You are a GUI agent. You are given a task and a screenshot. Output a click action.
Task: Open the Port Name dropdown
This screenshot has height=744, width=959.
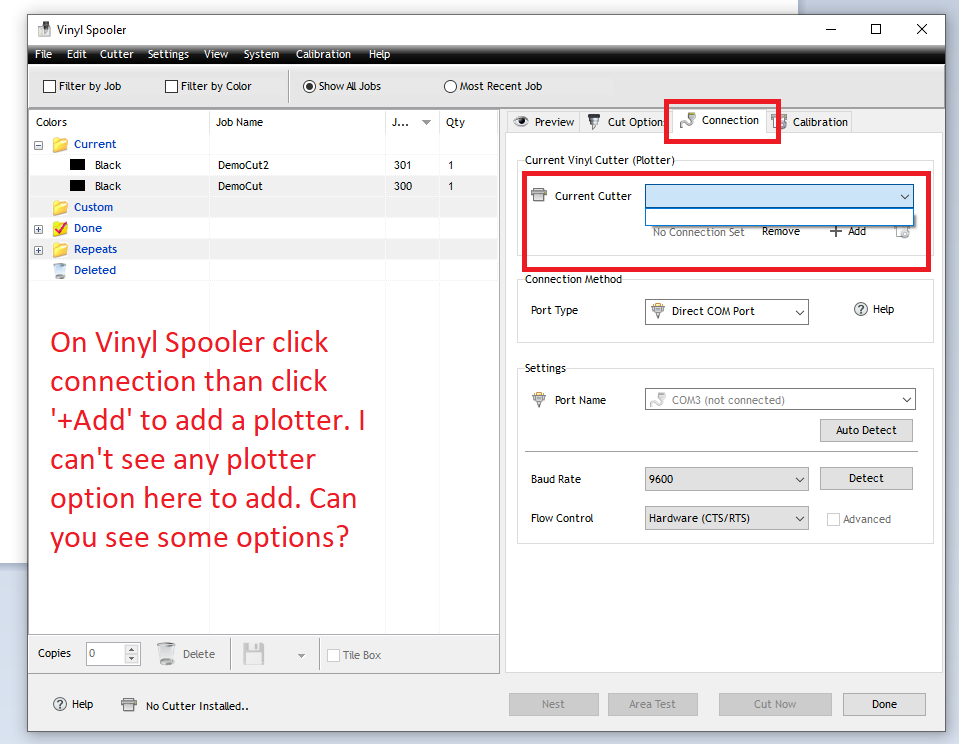coord(780,400)
